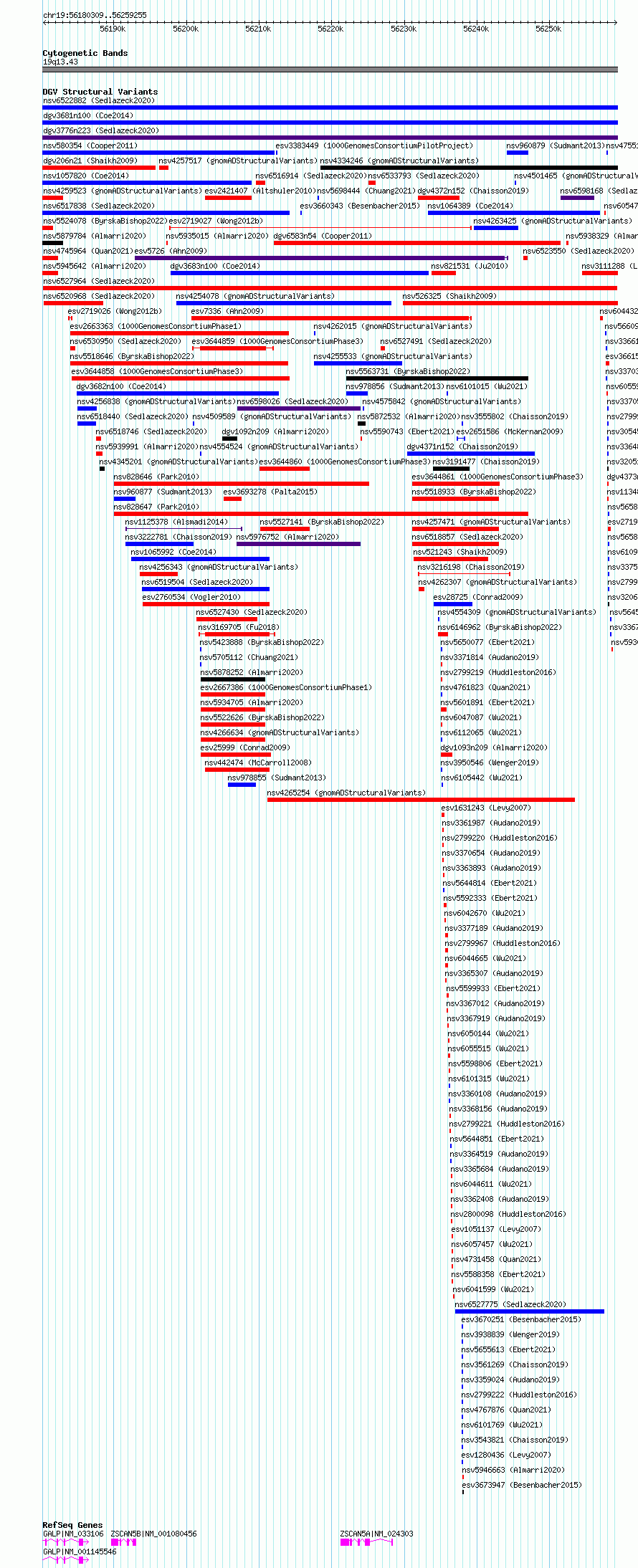Select the esv5726 (Ahn2009) label
This screenshot has height=1568, width=638.
(x=171, y=251)
